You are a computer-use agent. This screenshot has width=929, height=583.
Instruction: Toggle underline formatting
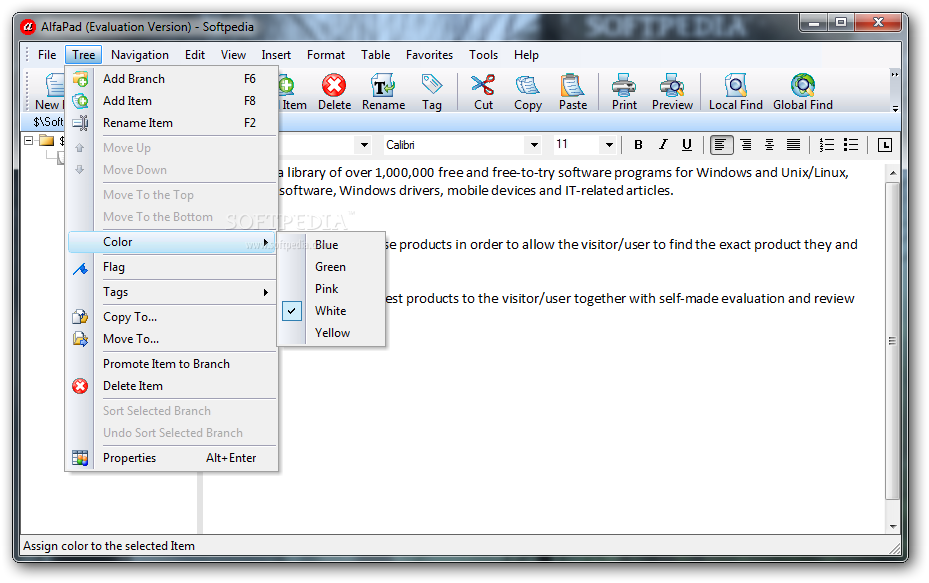pos(687,145)
